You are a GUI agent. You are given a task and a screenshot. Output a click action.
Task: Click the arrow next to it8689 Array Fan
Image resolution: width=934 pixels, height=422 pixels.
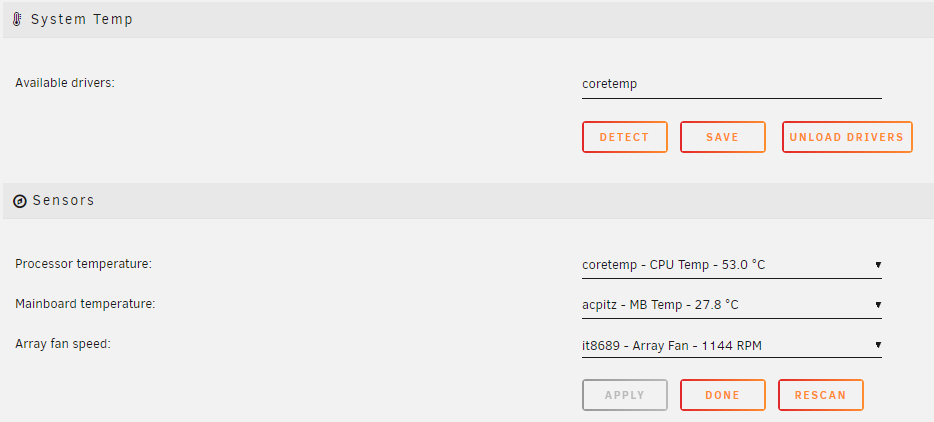tap(878, 345)
